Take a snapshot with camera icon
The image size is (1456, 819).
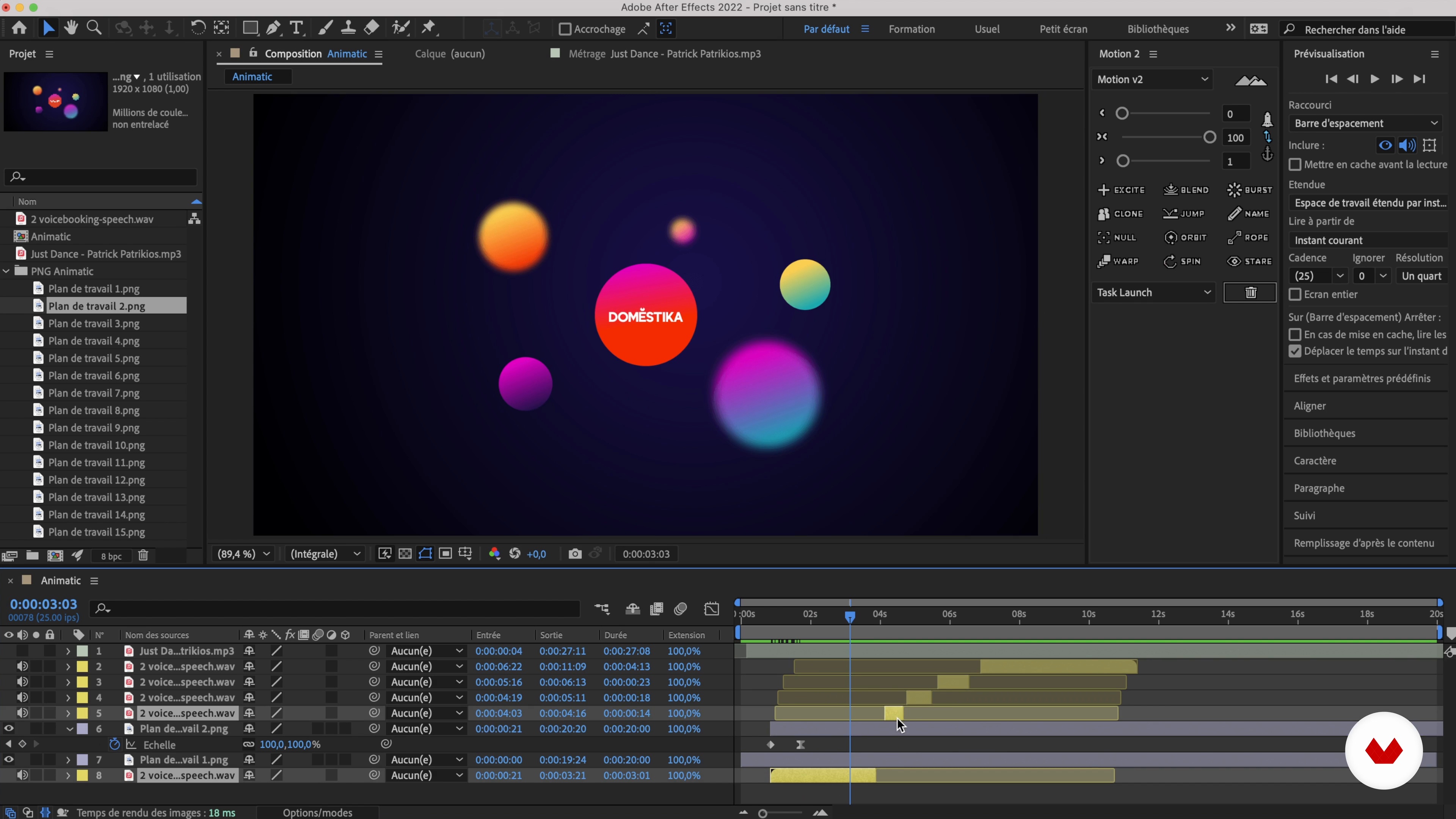[x=575, y=554]
